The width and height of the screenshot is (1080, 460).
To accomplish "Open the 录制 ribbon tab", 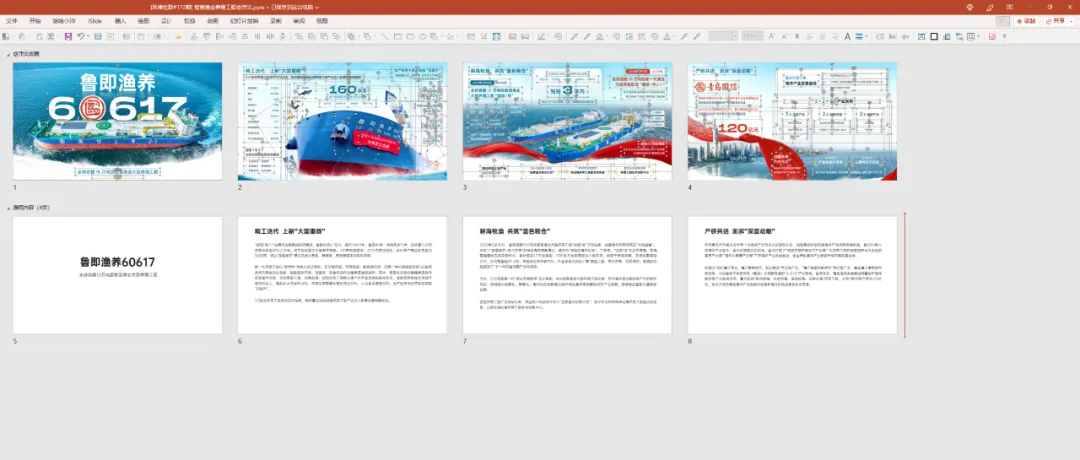I will pyautogui.click(x=276, y=21).
